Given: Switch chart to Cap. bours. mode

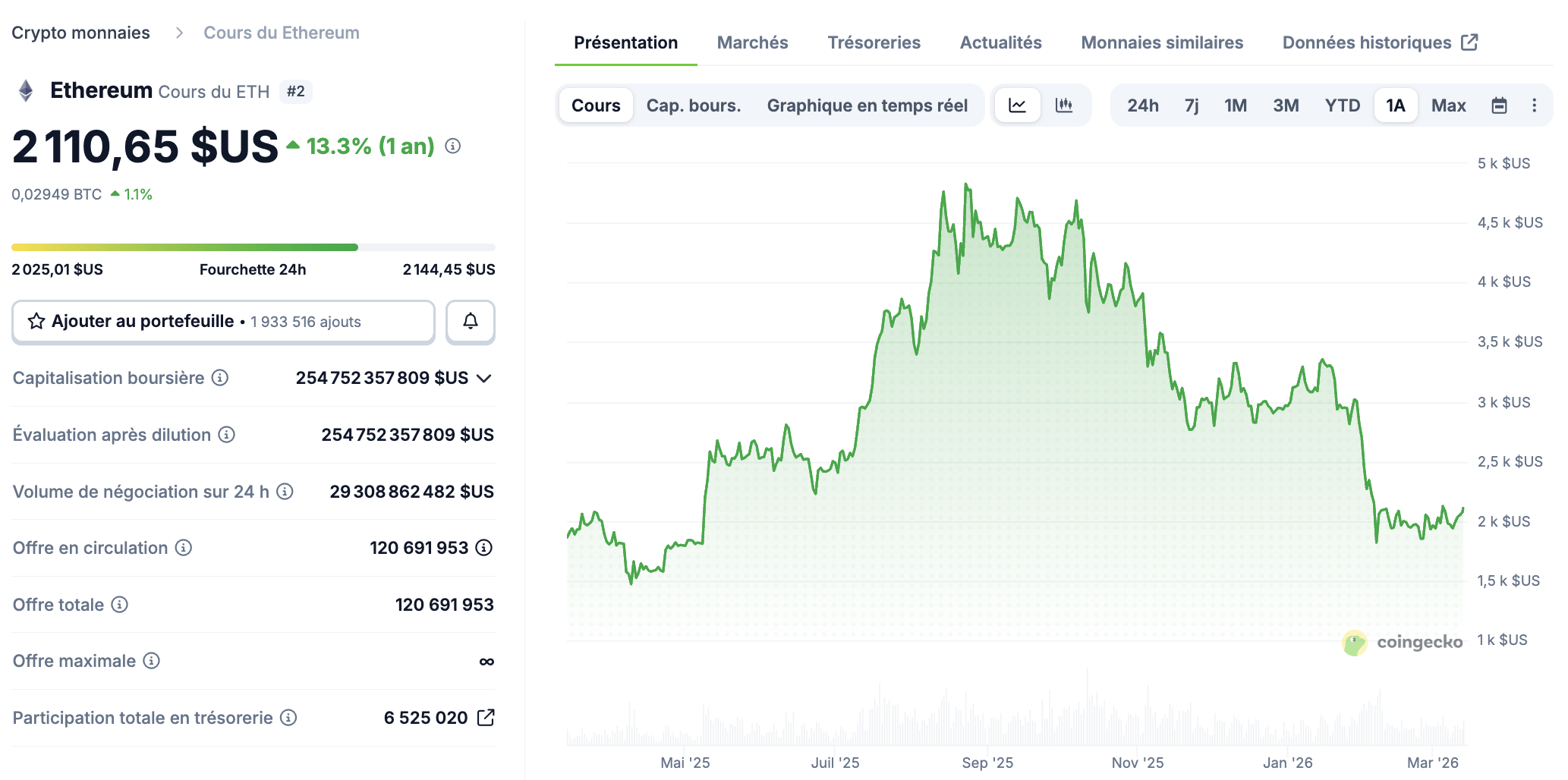Looking at the screenshot, I should click(693, 105).
